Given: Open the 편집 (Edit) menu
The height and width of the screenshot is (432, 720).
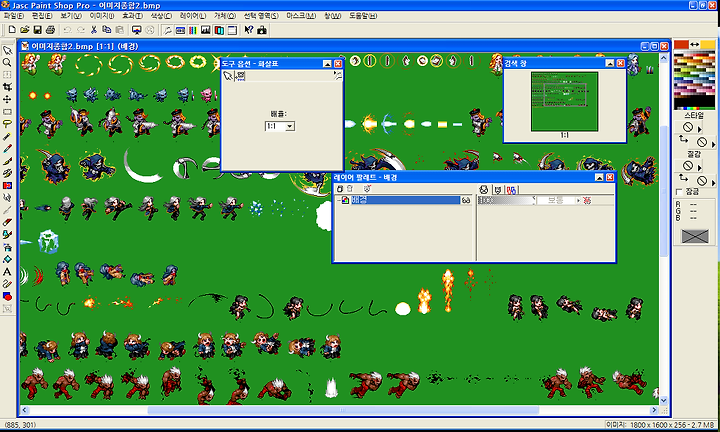Looking at the screenshot, I should pos(42,16).
